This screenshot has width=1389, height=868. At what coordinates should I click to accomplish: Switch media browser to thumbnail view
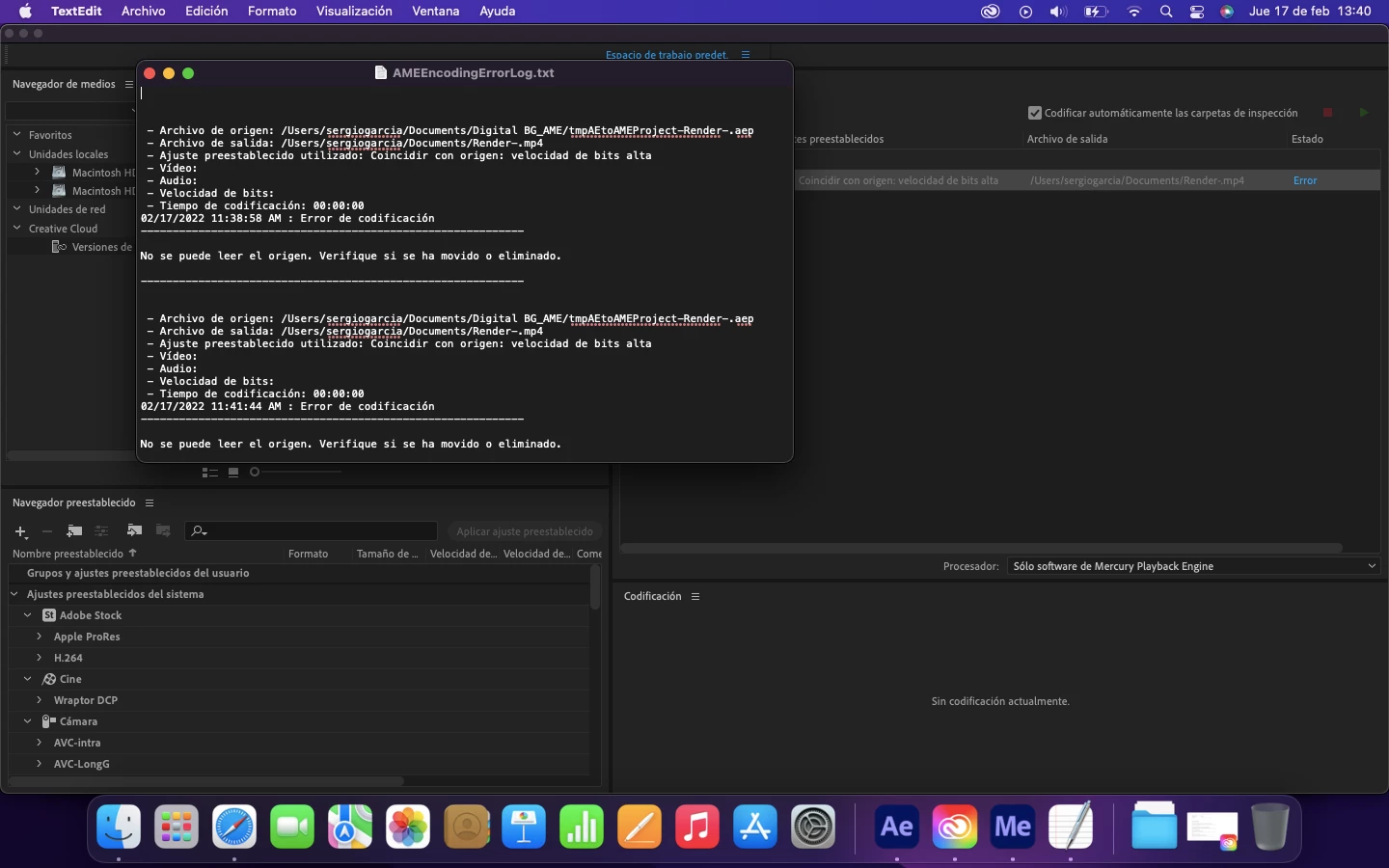tap(233, 472)
